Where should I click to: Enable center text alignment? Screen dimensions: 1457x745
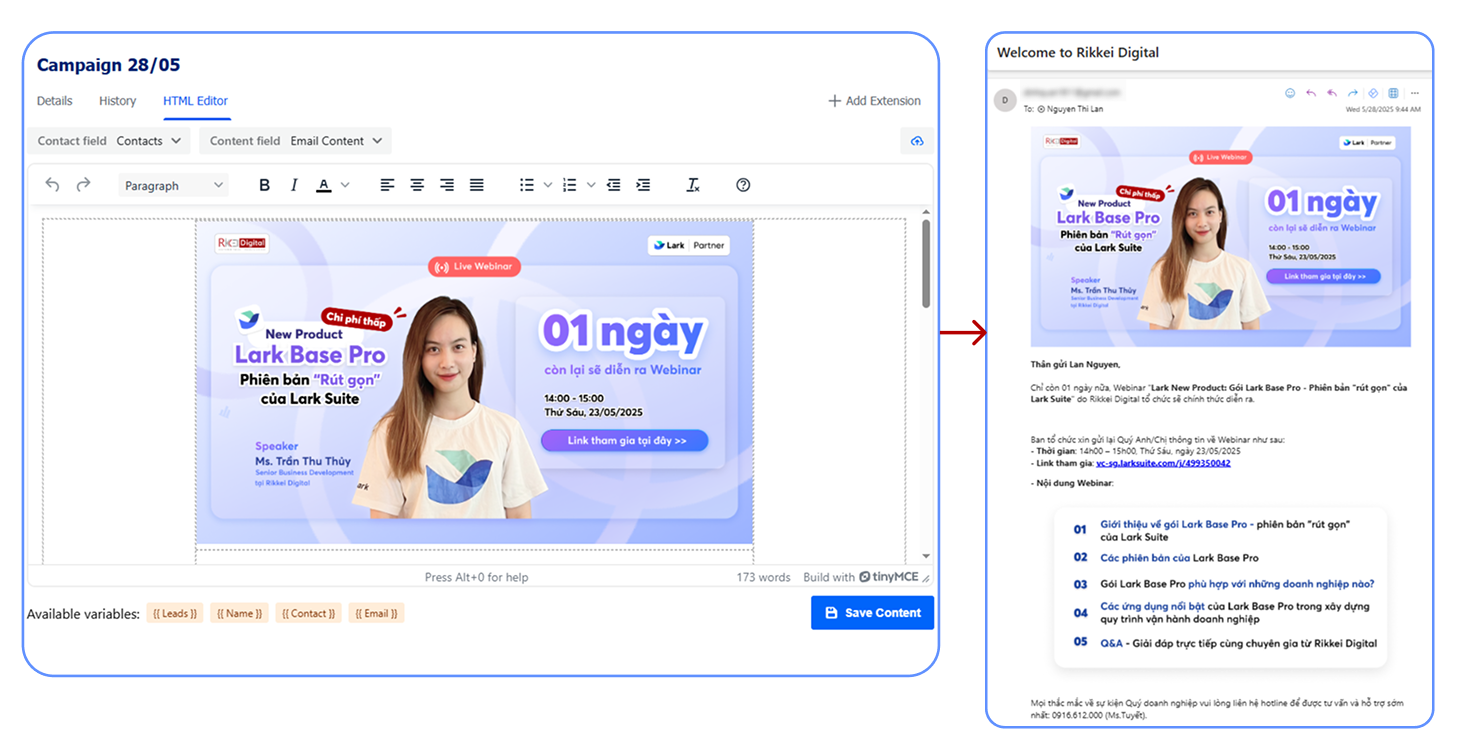click(x=417, y=185)
